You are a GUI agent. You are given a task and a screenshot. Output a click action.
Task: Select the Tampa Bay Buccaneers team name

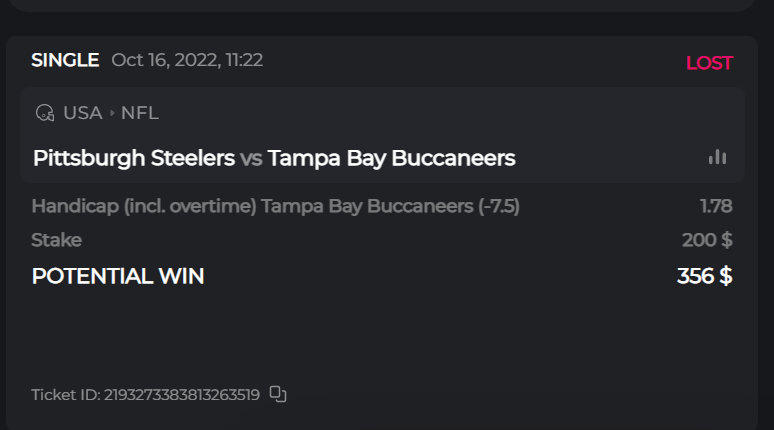(391, 158)
